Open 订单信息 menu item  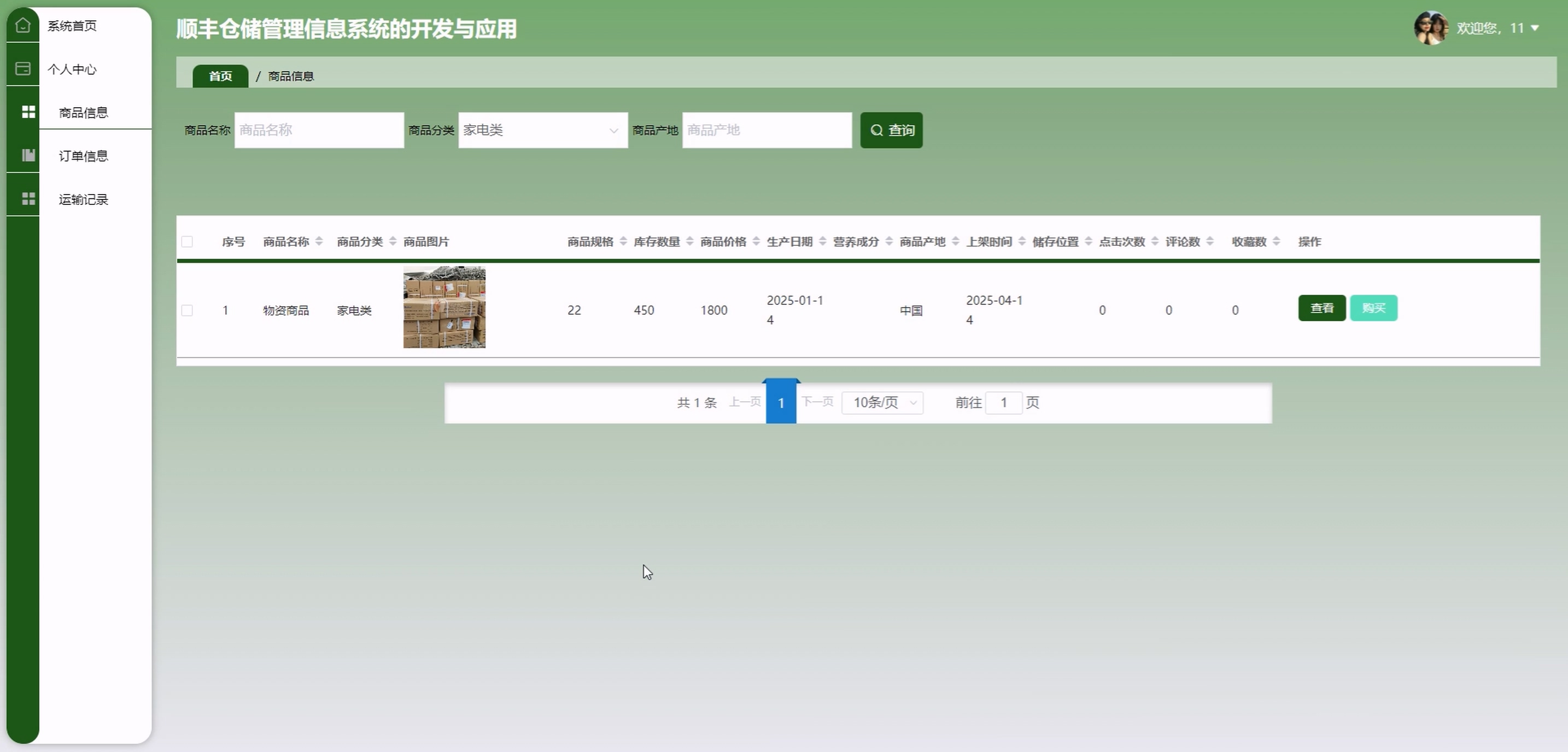(x=84, y=156)
